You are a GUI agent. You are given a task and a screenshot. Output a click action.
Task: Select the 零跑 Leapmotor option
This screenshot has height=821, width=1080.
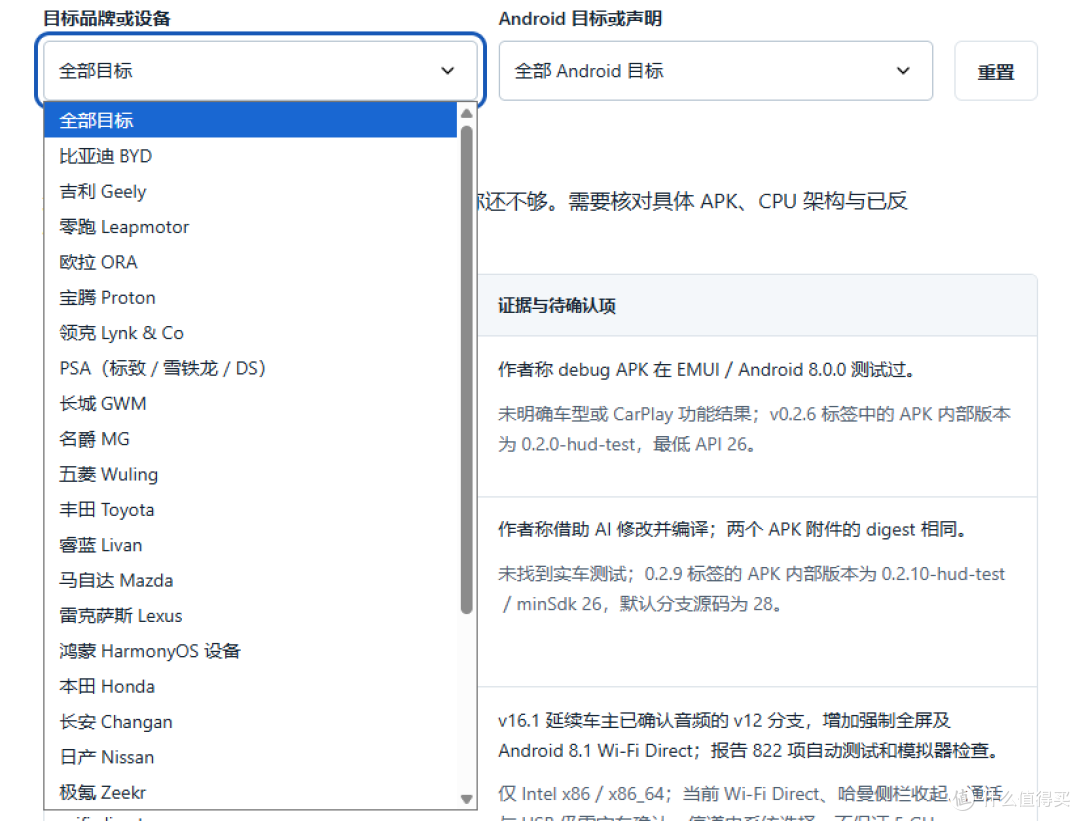pyautogui.click(x=251, y=227)
